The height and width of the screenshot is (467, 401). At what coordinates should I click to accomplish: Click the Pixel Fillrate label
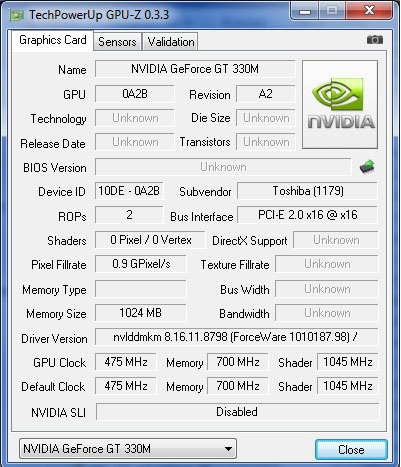coord(59,265)
